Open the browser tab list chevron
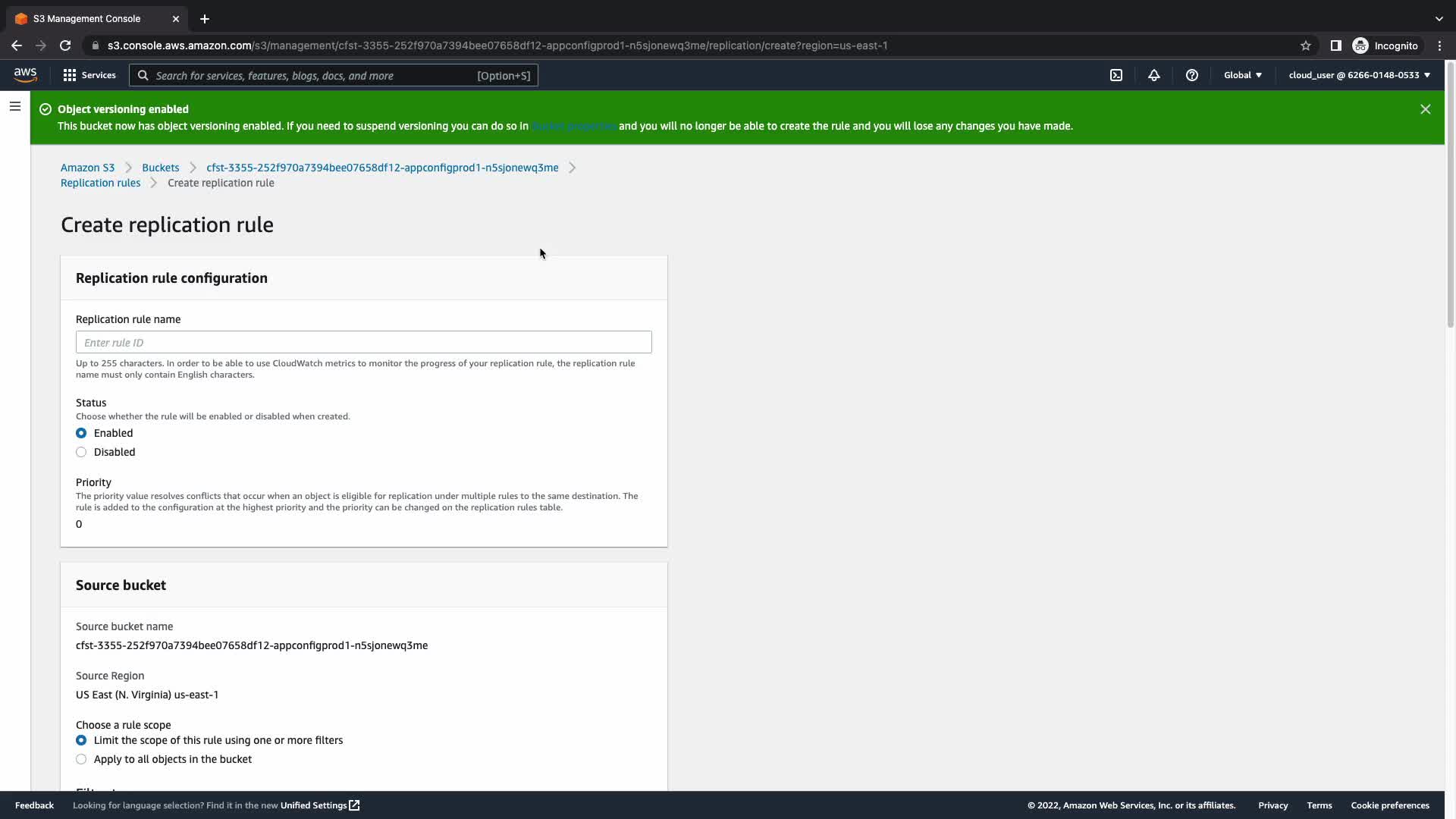The image size is (1456, 819). (x=1439, y=18)
